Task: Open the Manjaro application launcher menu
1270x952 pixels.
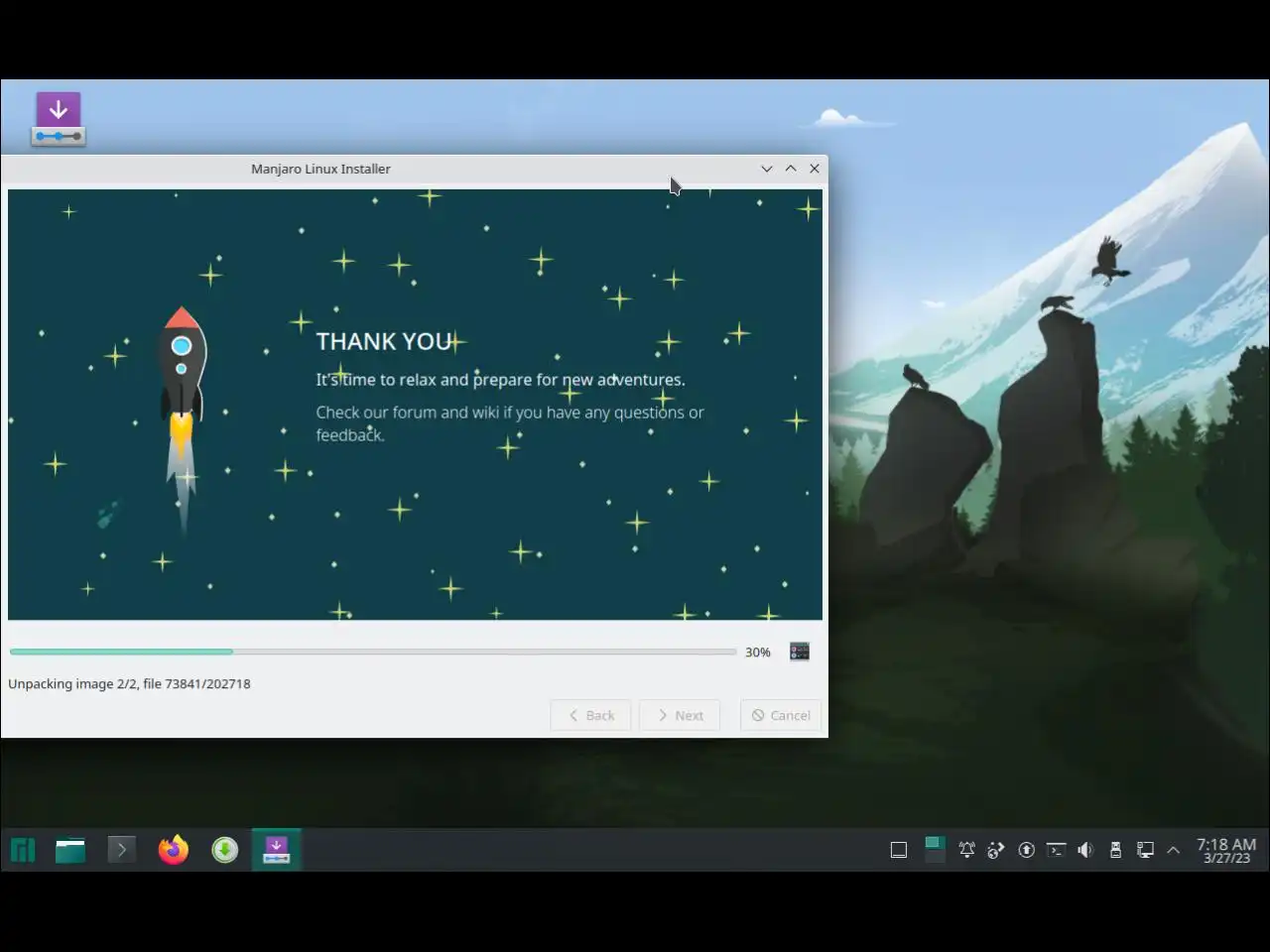Action: coord(23,850)
